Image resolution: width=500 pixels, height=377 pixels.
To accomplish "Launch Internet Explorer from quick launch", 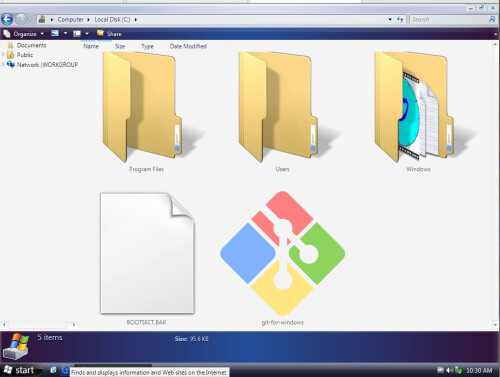I will [65, 370].
